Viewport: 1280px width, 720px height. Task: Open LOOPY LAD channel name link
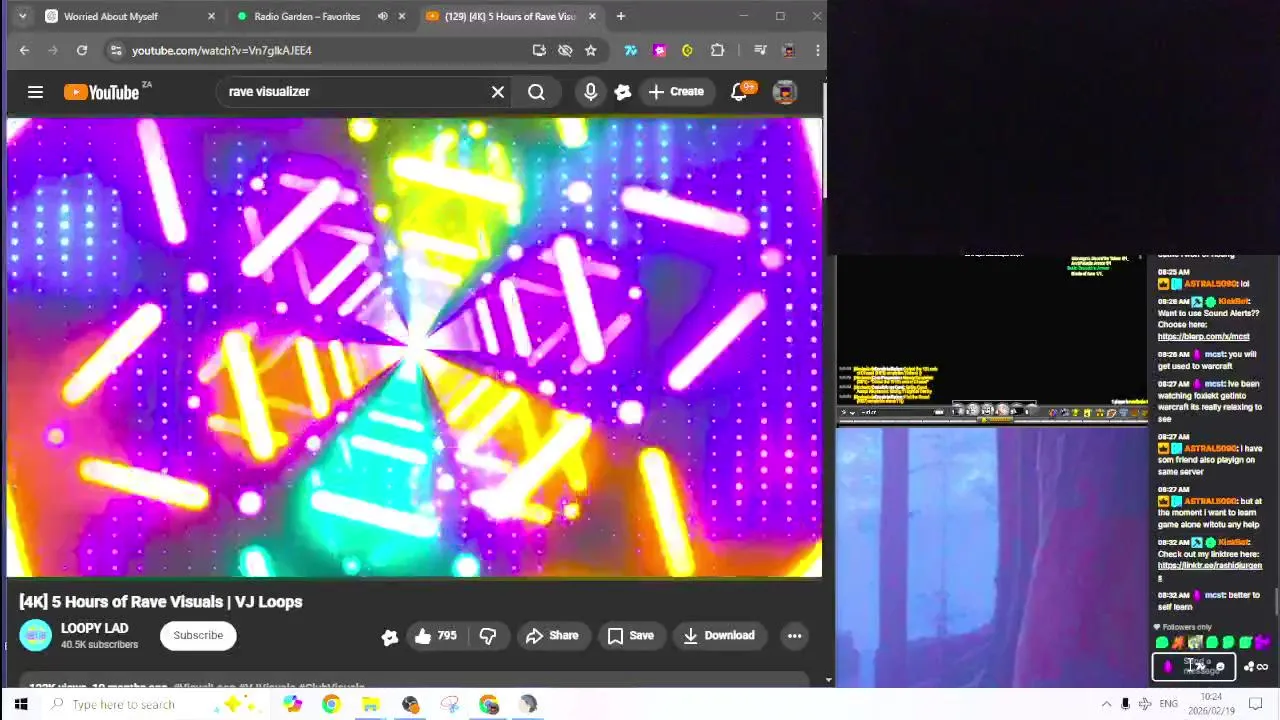(x=94, y=628)
